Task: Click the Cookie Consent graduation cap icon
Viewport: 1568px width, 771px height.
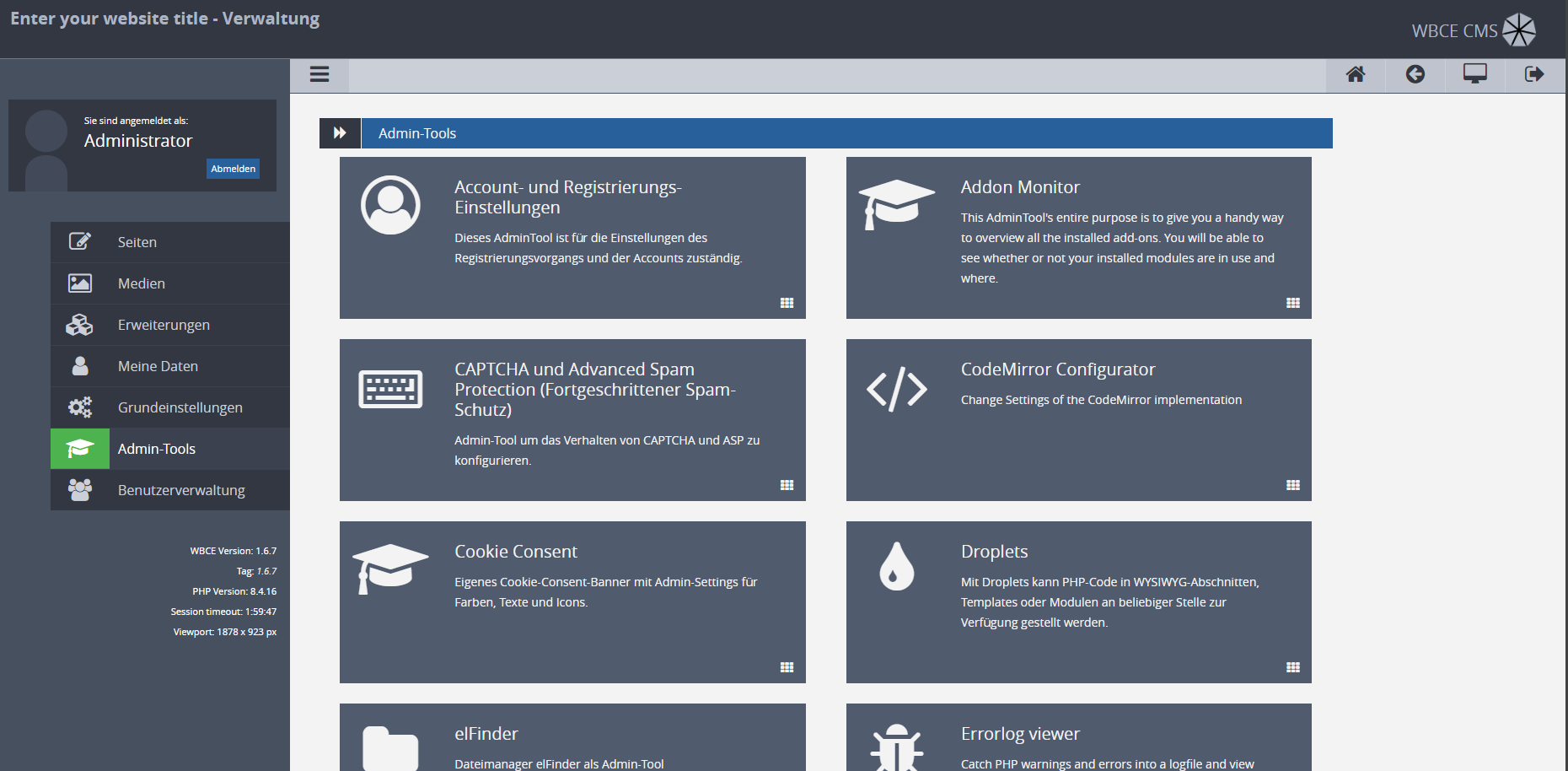Action: click(390, 569)
